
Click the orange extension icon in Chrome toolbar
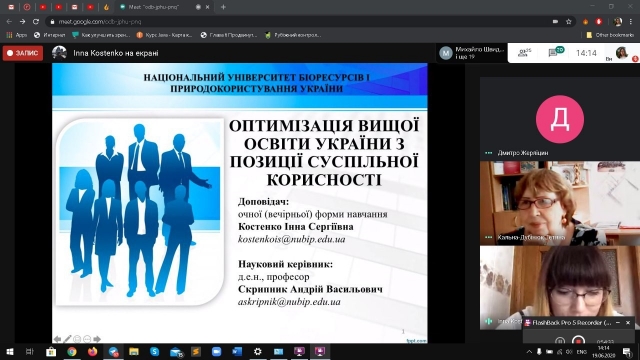(x=585, y=22)
